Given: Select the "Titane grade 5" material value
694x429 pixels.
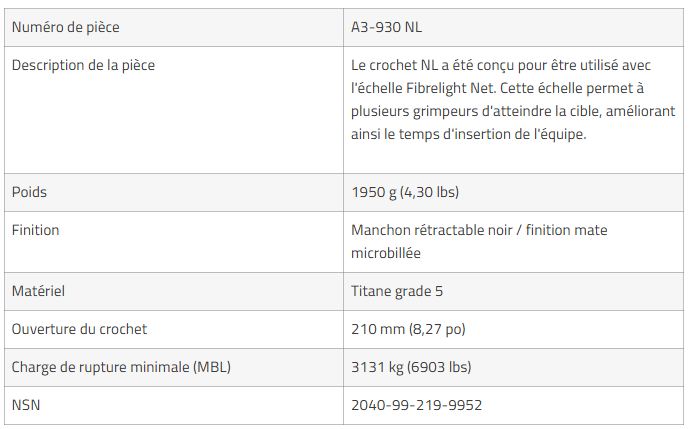Looking at the screenshot, I should click(x=397, y=291).
